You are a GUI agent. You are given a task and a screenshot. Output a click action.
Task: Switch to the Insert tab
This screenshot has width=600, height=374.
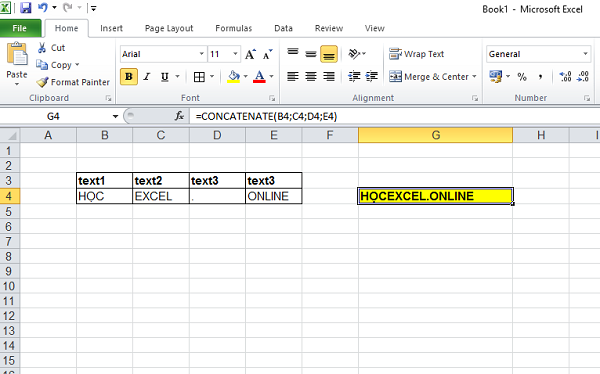[111, 28]
